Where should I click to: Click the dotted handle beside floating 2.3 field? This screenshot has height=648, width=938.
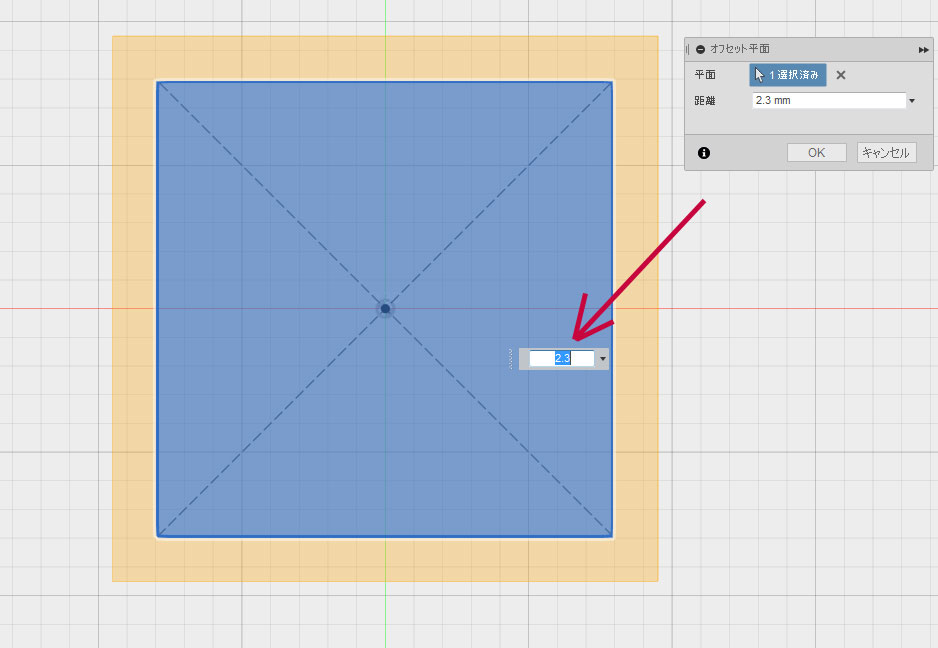[x=511, y=358]
